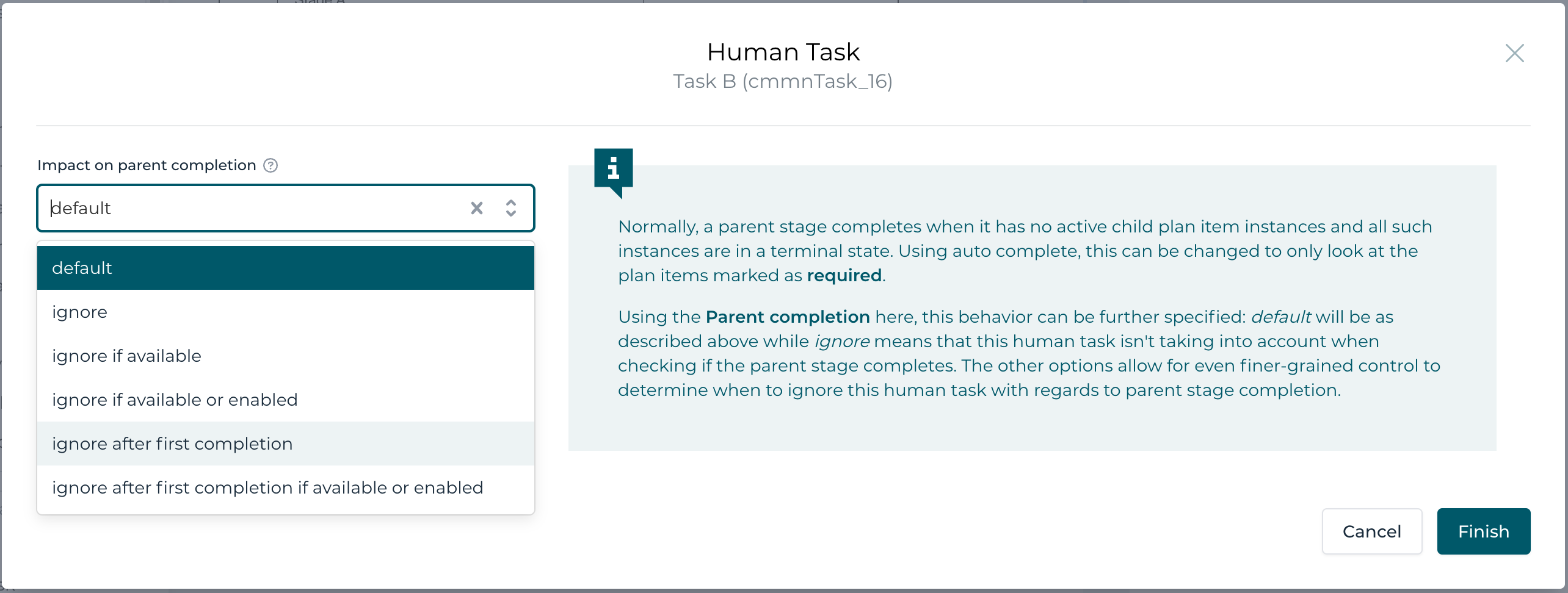The height and width of the screenshot is (593, 1568).
Task: Pick 'ignore if available' from the list
Action: (x=285, y=356)
